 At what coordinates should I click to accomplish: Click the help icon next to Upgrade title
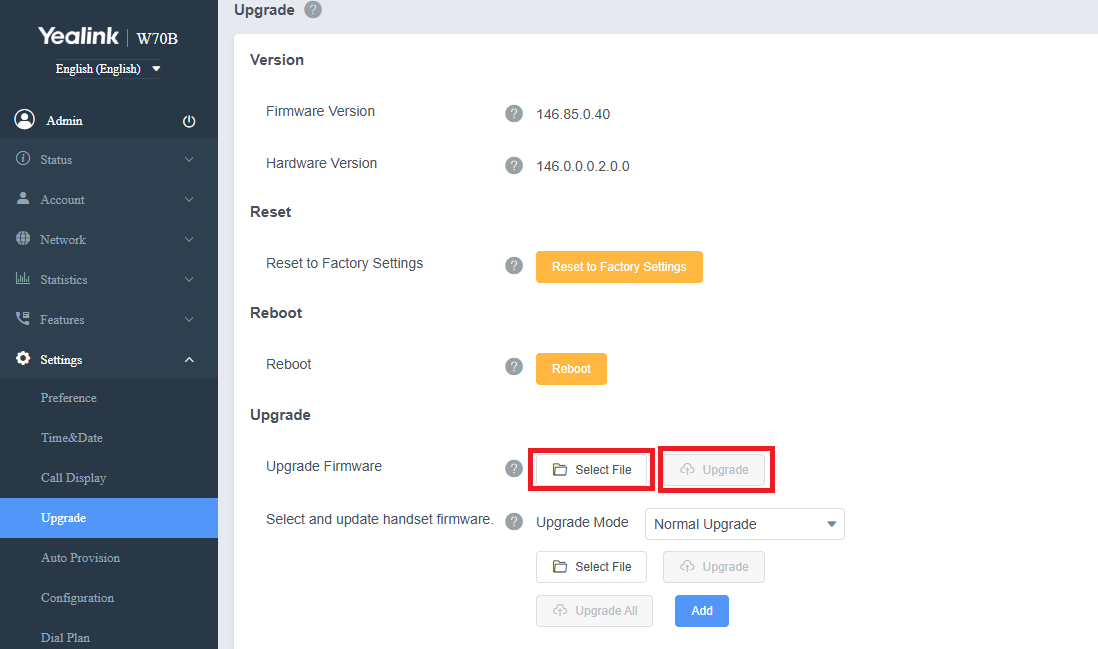313,10
